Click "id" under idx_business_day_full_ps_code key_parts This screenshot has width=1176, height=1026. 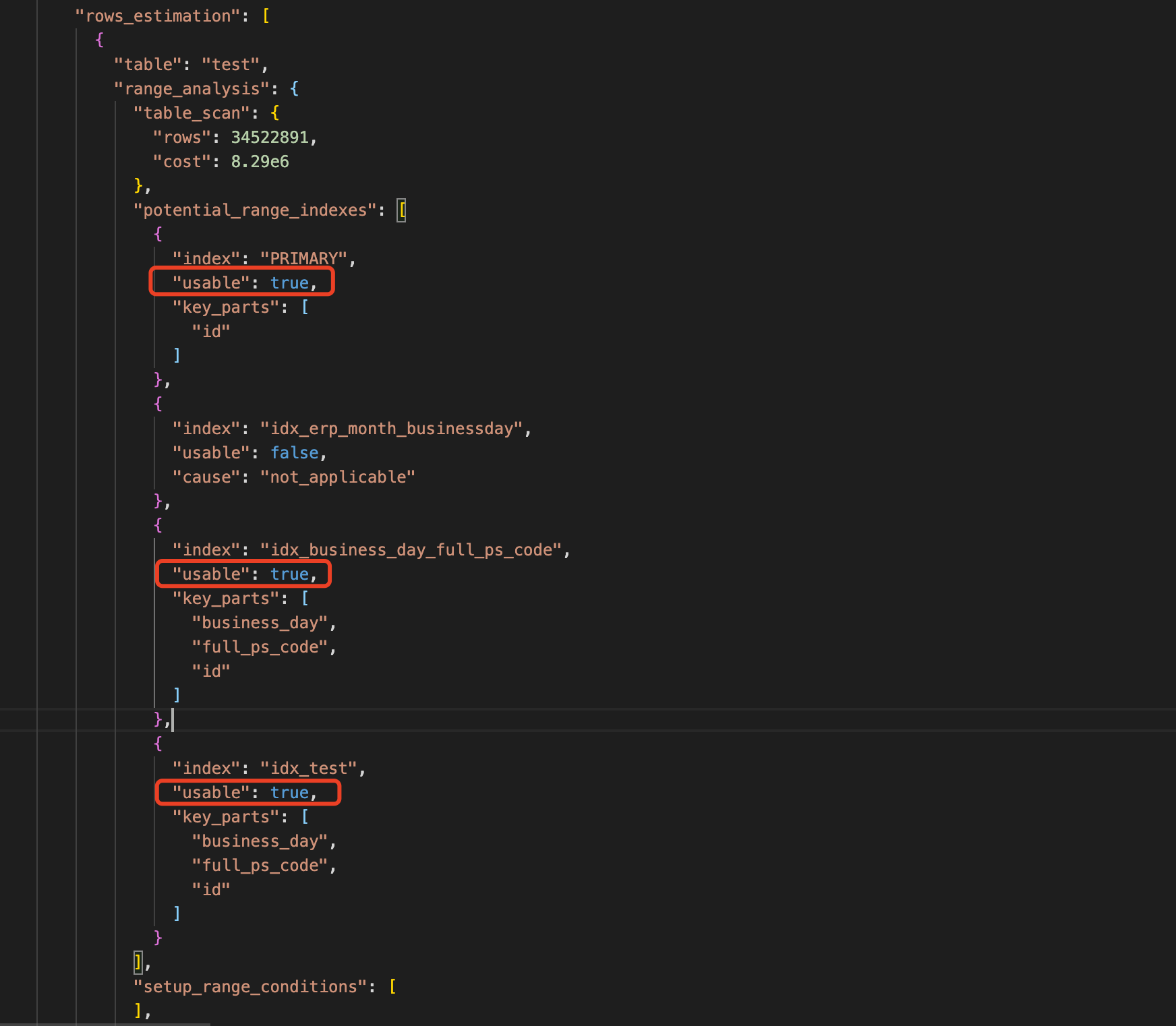point(211,671)
